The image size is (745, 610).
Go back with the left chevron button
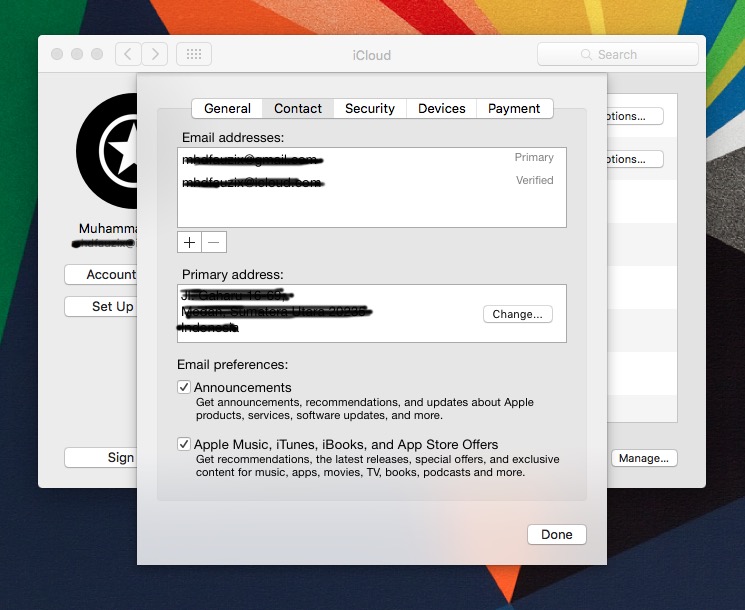click(x=128, y=54)
